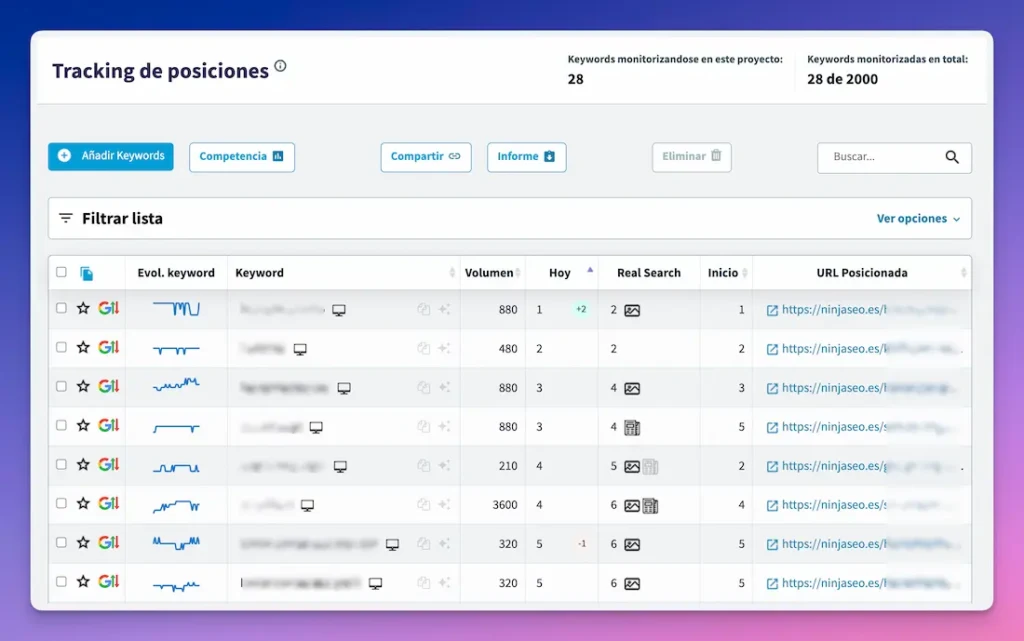Click the news result icon for the 880-volume keyword
This screenshot has height=641, width=1024.
click(x=632, y=427)
